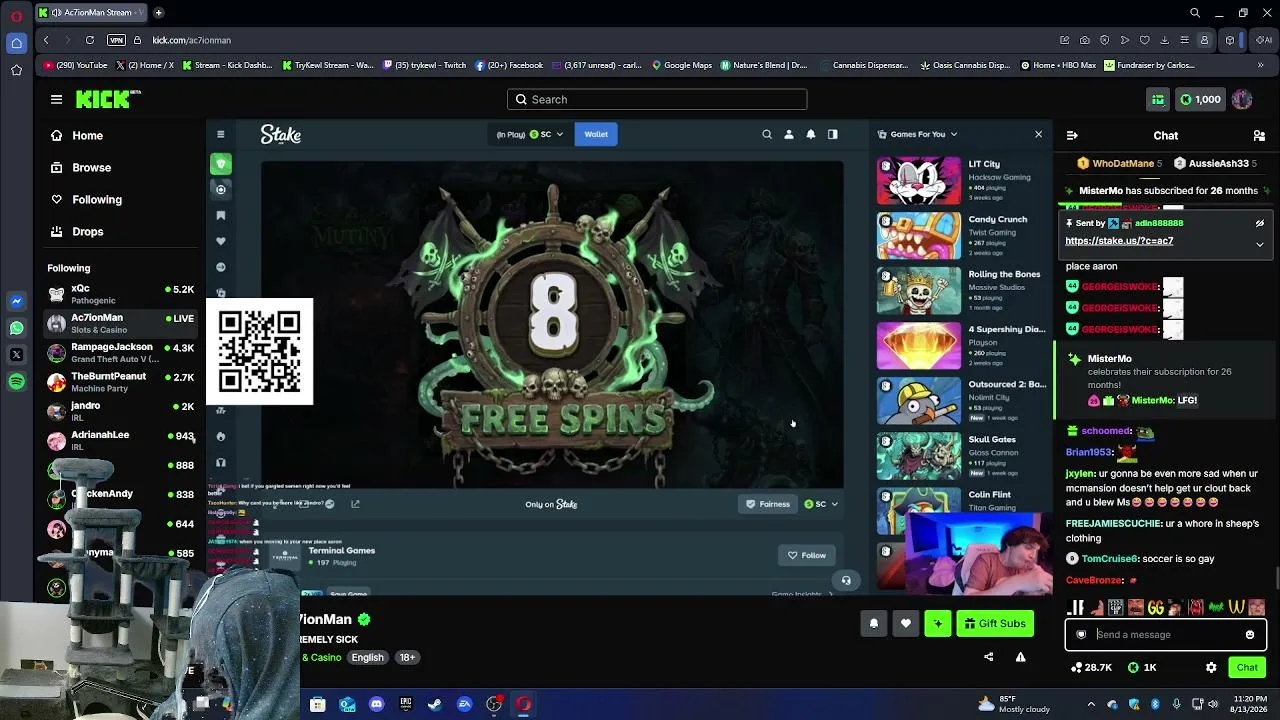Open RampageJackson channel in Following list
Image resolution: width=1280 pixels, height=720 pixels.
[120, 352]
